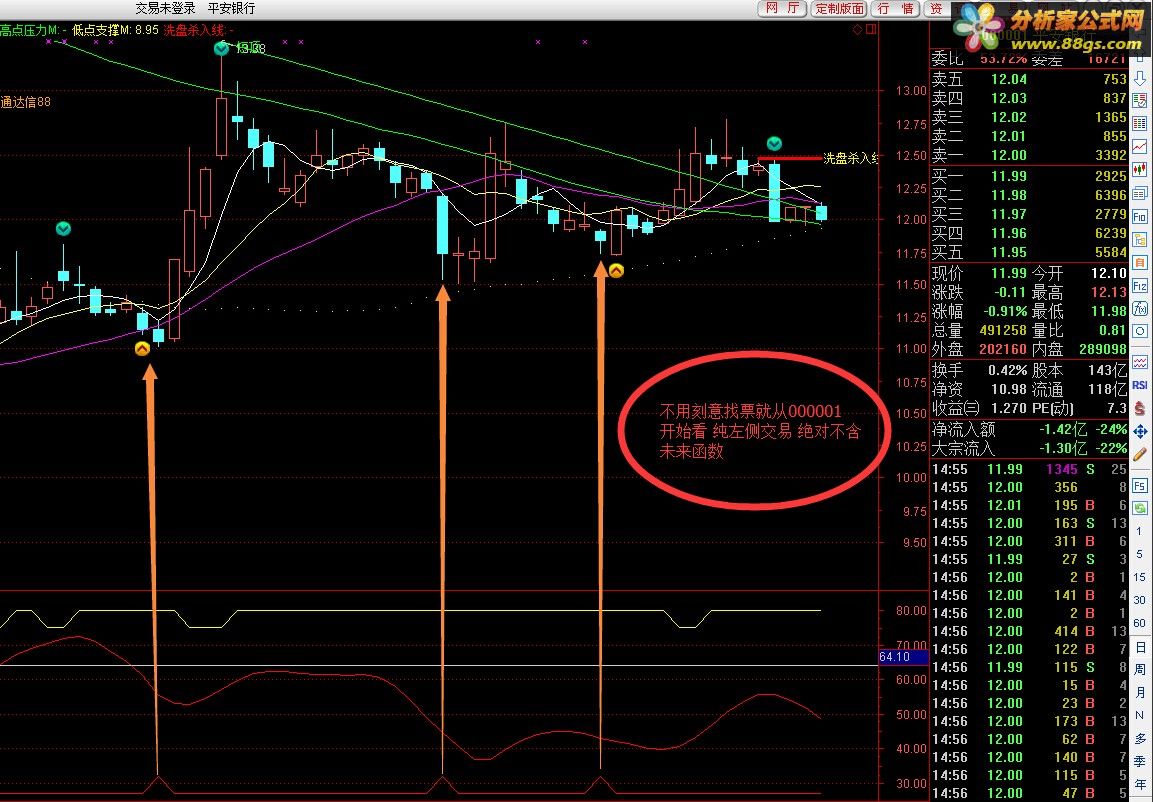Screen dimensions: 1153x802
Task: Click the 总量 491258 value
Action: 1003,331
